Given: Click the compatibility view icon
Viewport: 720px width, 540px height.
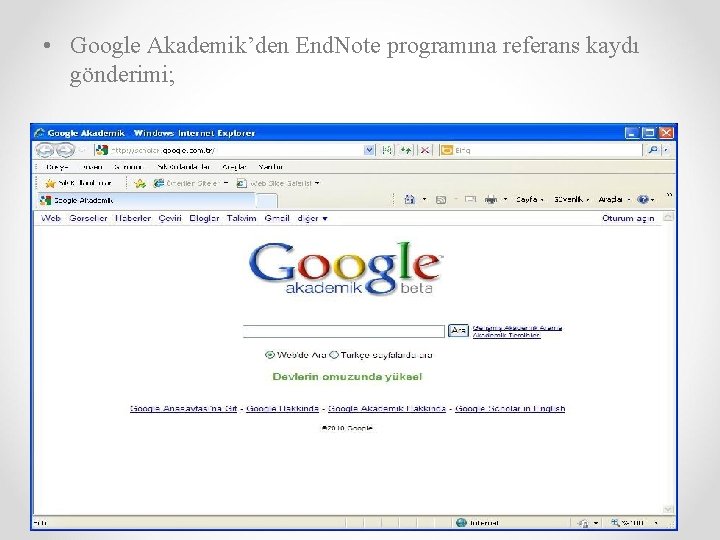Looking at the screenshot, I should [x=387, y=150].
